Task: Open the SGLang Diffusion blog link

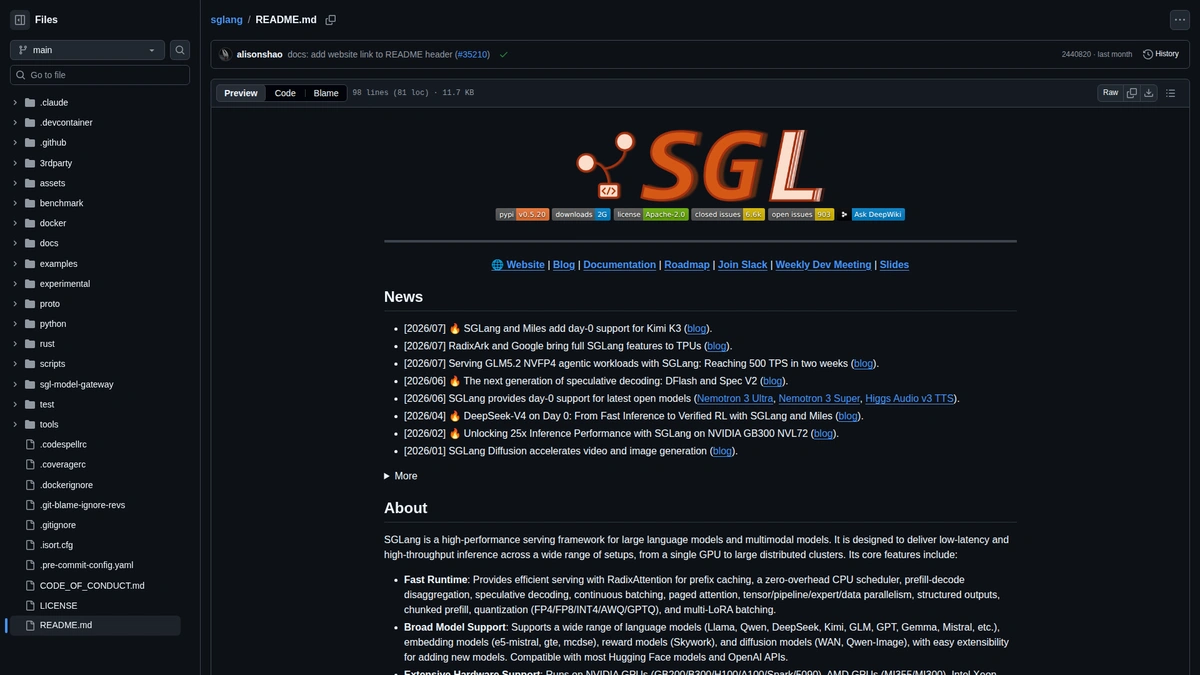Action: click(x=722, y=451)
